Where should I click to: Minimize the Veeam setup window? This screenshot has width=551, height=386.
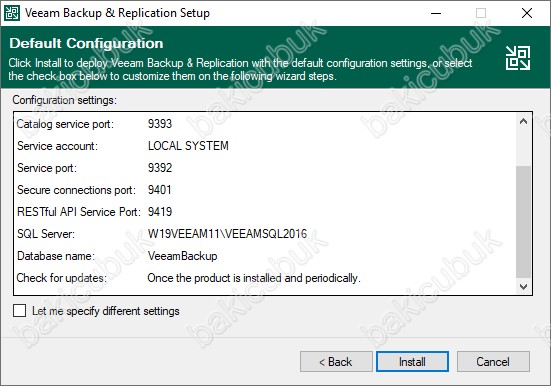(x=436, y=13)
